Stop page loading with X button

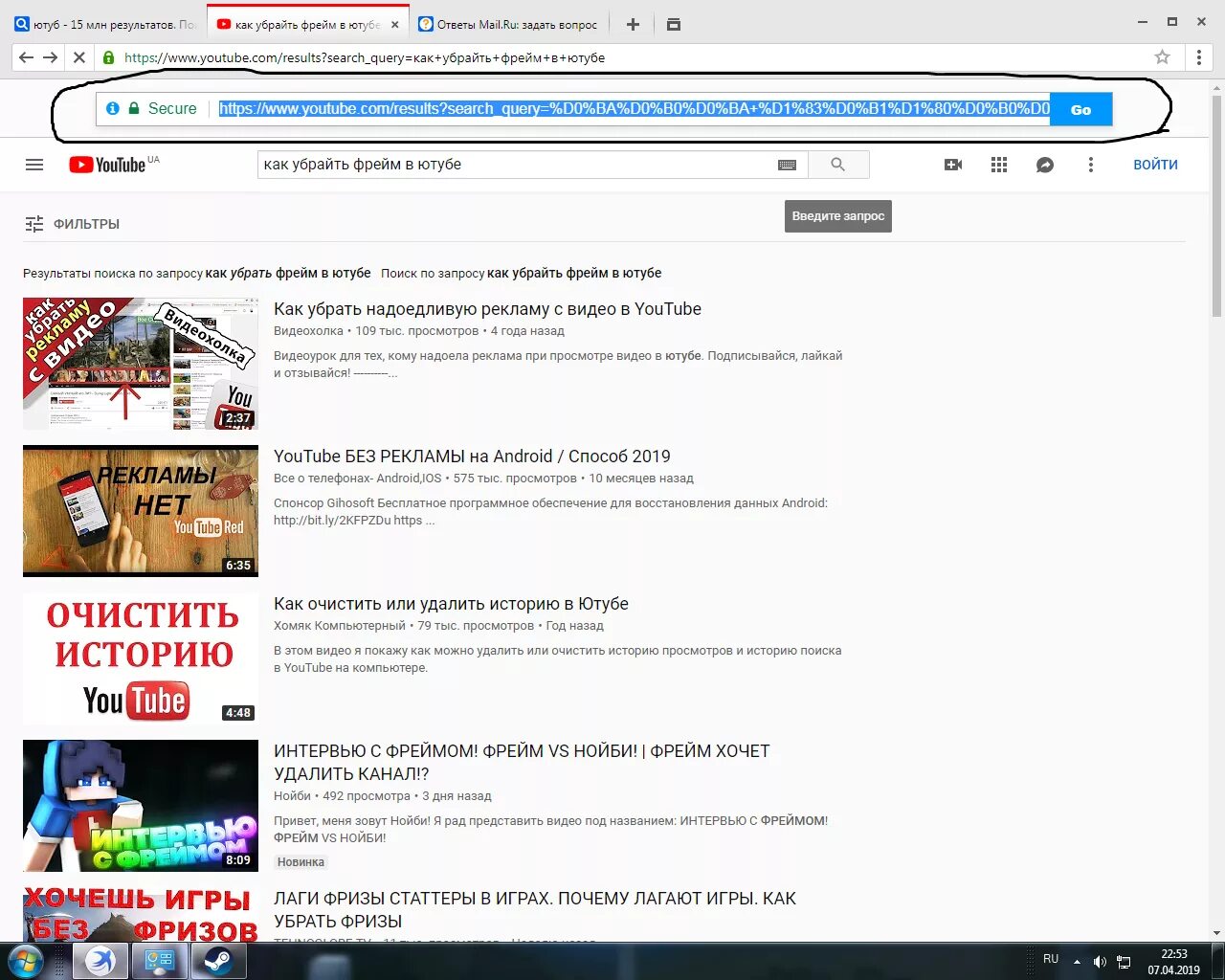78,57
